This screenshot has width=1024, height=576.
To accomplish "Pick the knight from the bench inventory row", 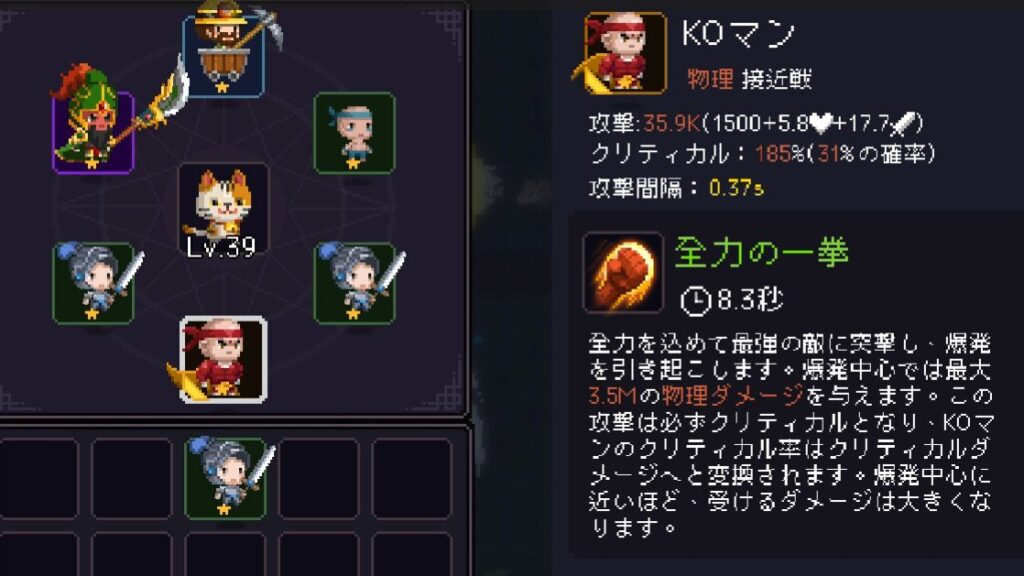I will [x=225, y=478].
